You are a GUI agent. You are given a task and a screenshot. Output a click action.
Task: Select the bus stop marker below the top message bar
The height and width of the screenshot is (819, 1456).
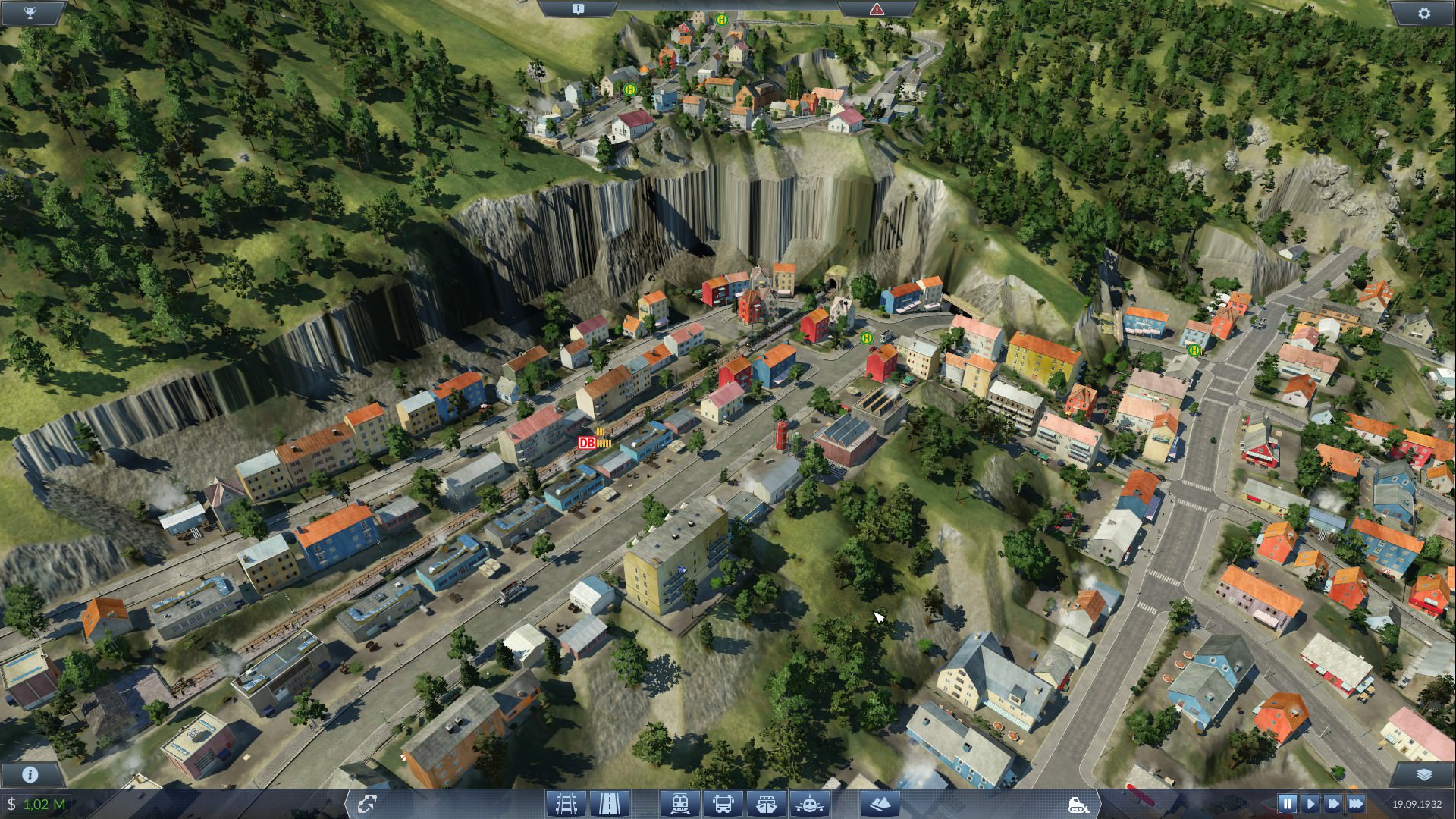coord(722,19)
